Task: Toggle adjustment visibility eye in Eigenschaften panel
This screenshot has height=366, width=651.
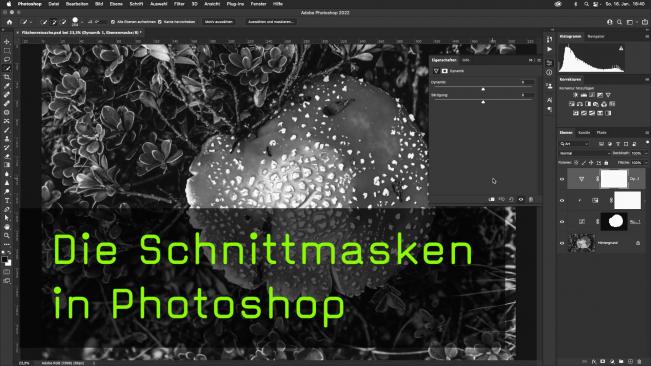Action: click(521, 200)
